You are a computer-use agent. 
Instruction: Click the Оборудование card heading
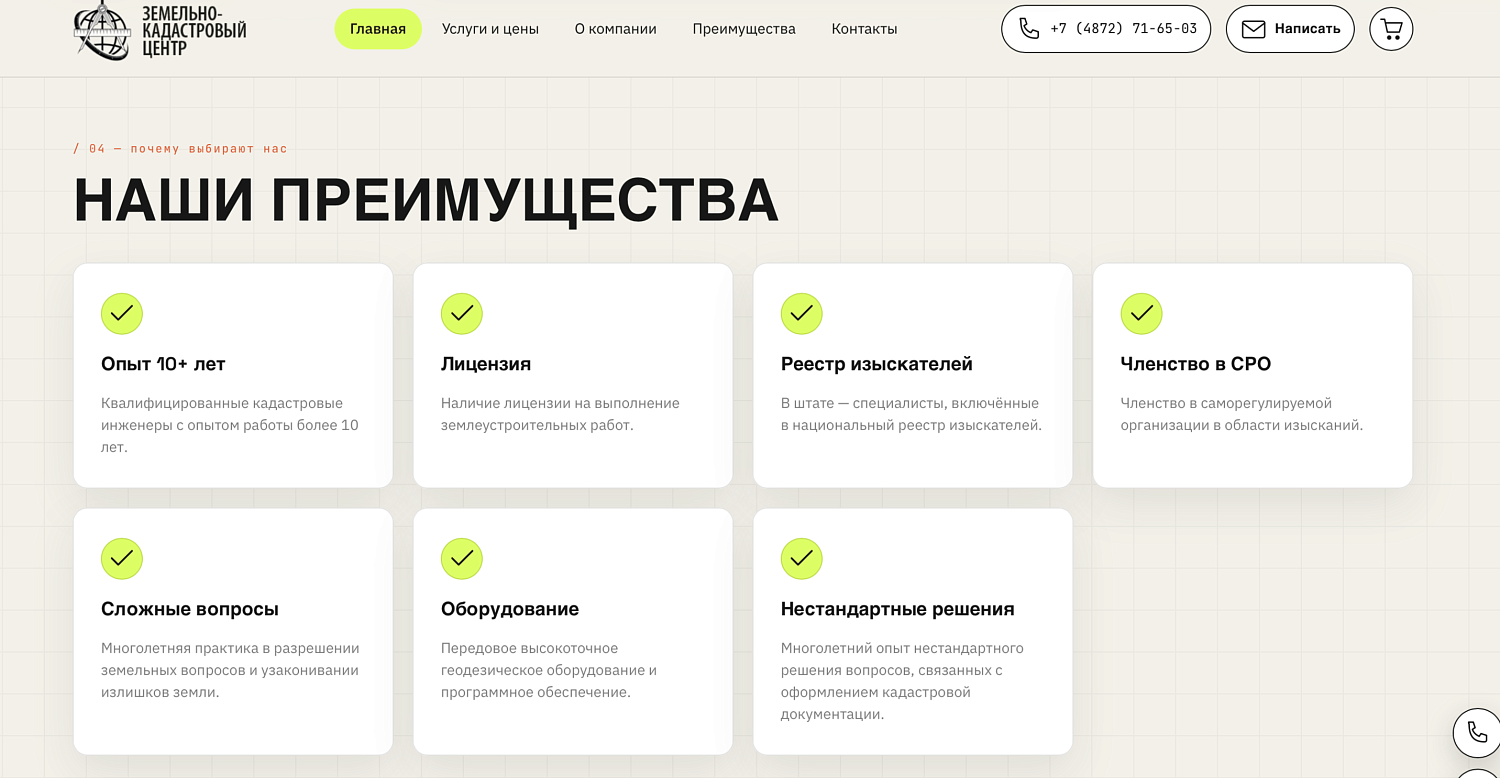[510, 609]
